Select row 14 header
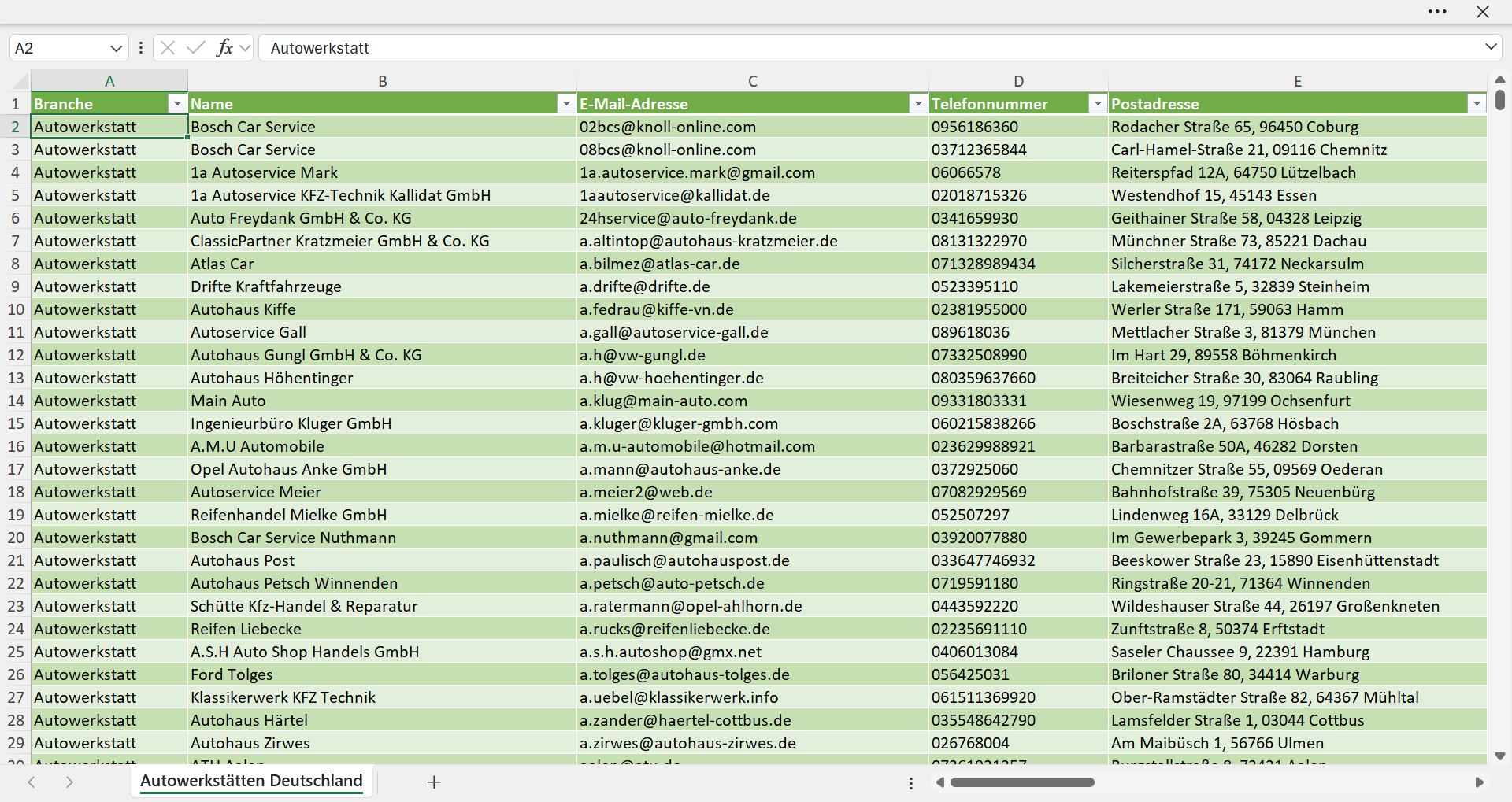1512x802 pixels. 15,401
